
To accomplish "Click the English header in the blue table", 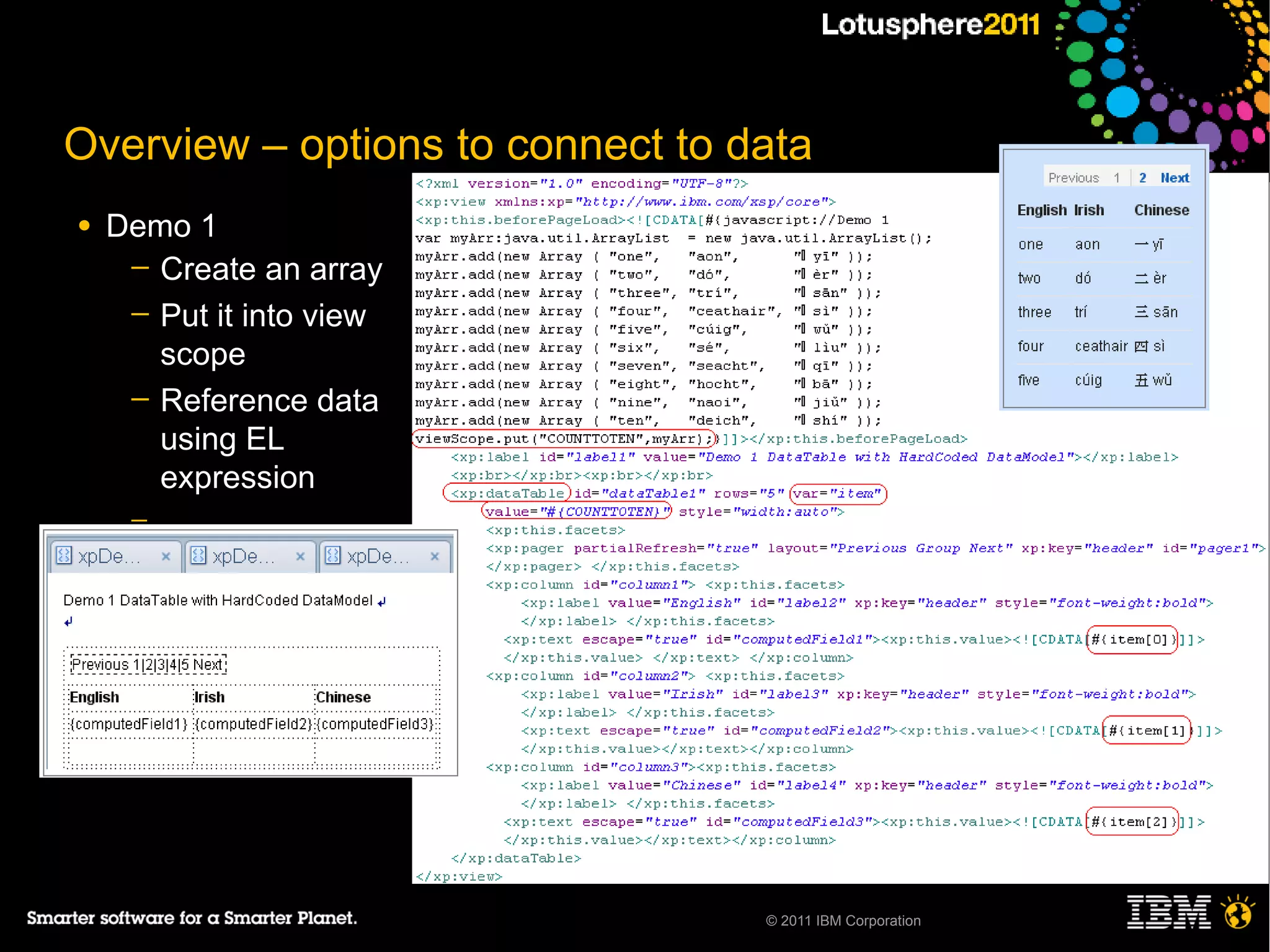I will point(1041,210).
